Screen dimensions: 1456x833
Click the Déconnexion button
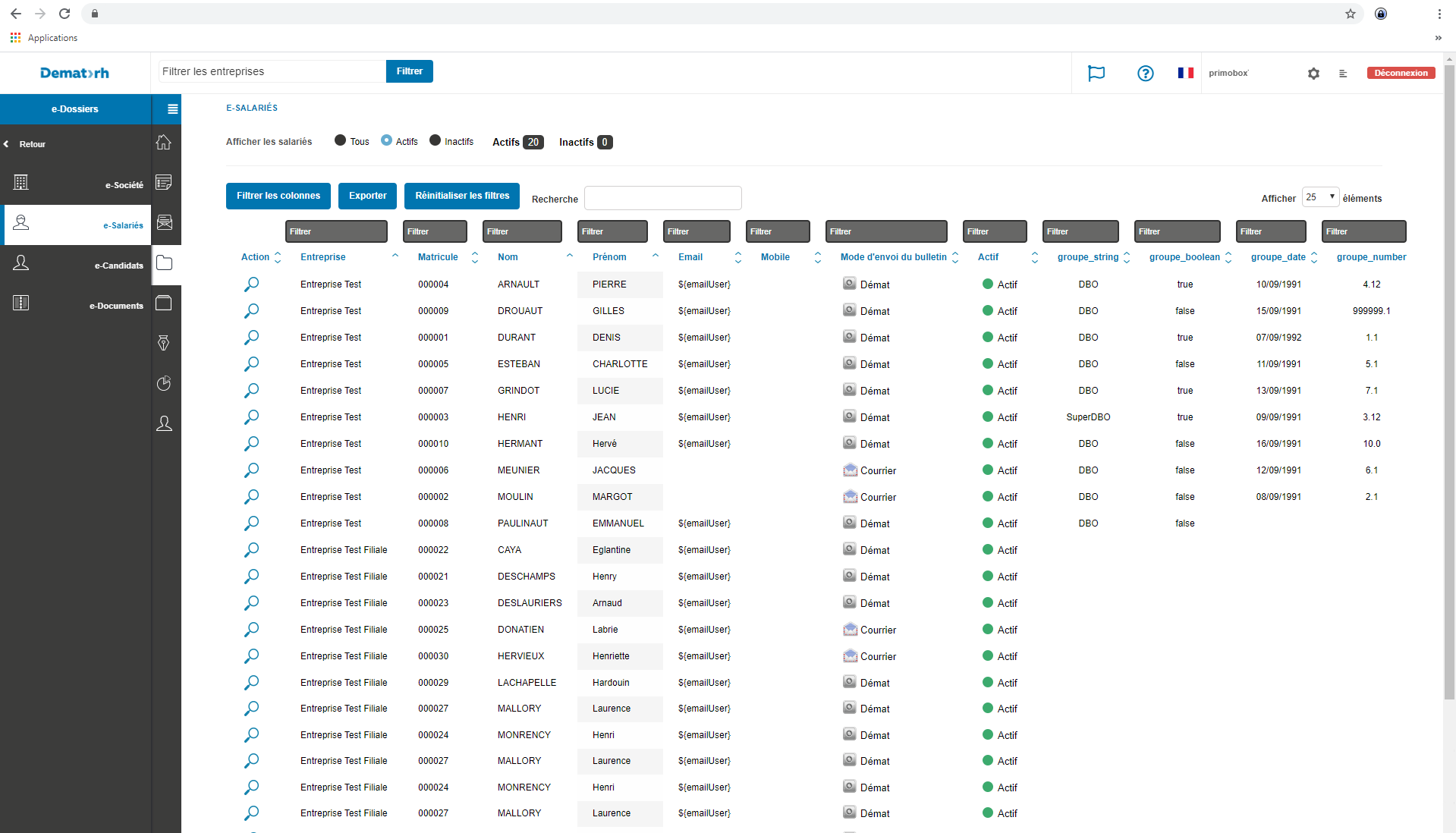tap(1401, 73)
